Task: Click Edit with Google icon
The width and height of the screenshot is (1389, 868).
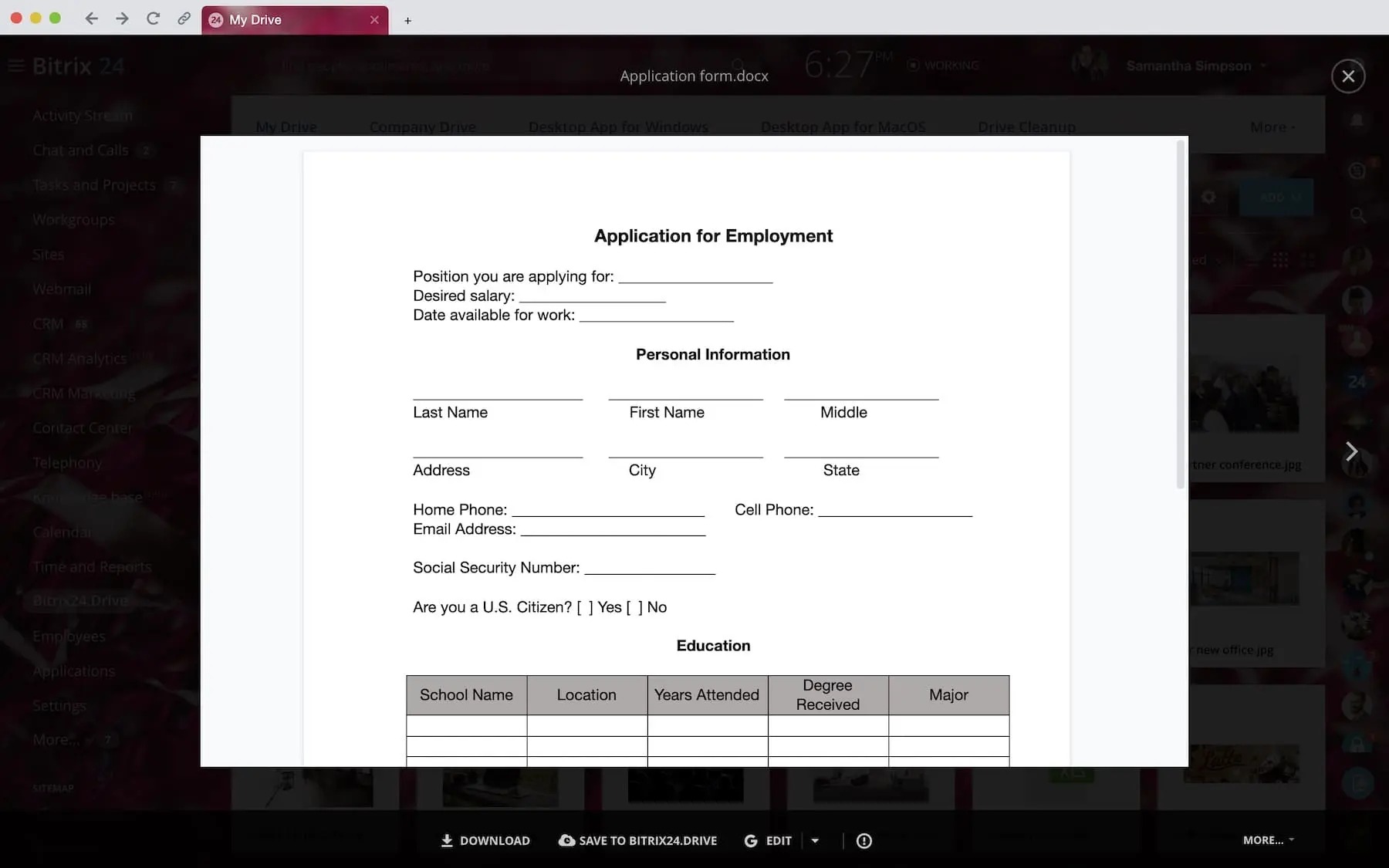Action: 767,840
